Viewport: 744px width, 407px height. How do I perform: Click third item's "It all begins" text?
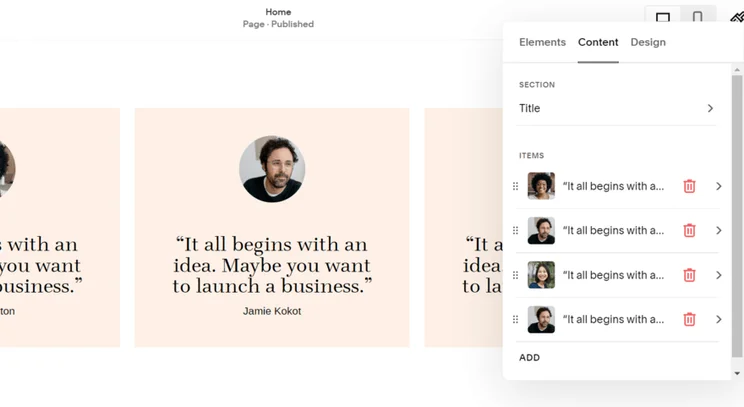613,275
